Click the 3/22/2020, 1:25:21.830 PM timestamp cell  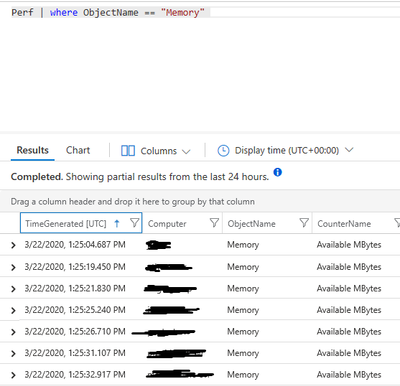pyautogui.click(x=75, y=288)
